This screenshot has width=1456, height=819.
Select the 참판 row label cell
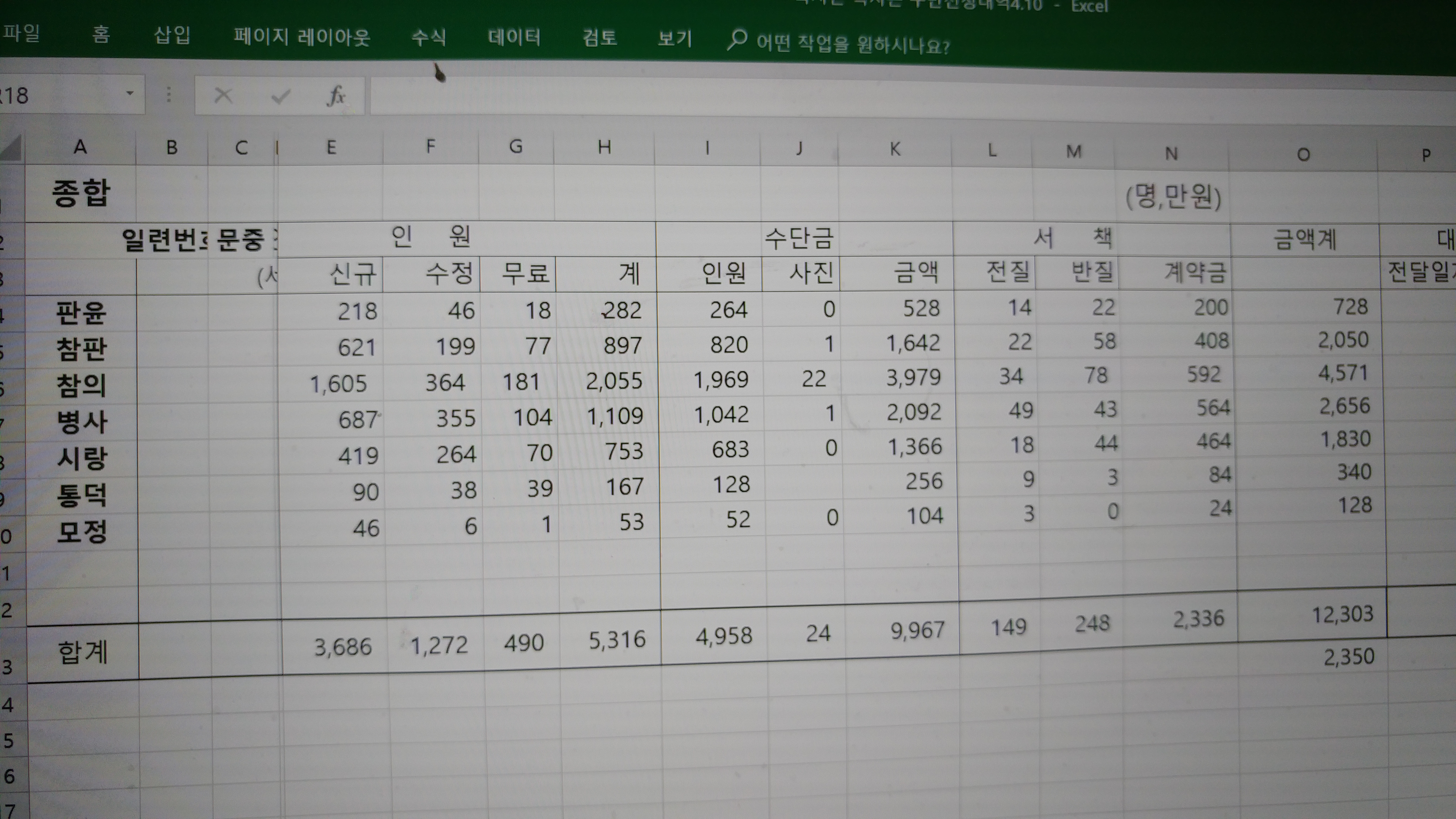point(81,349)
